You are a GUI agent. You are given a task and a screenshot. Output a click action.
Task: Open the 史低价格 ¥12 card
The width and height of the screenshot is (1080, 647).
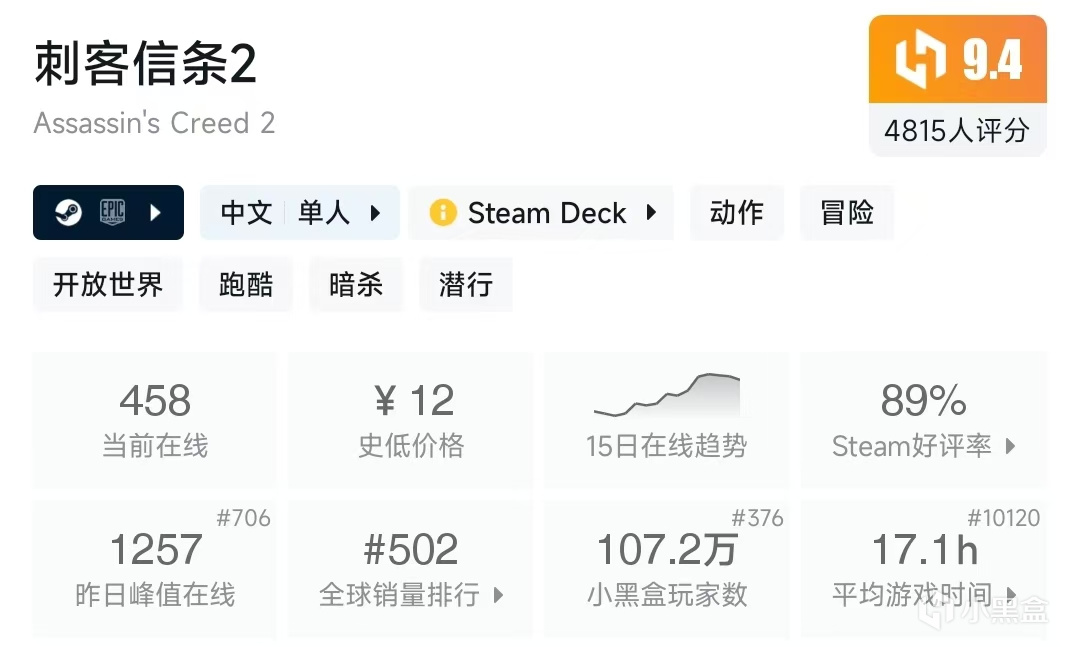click(x=411, y=420)
